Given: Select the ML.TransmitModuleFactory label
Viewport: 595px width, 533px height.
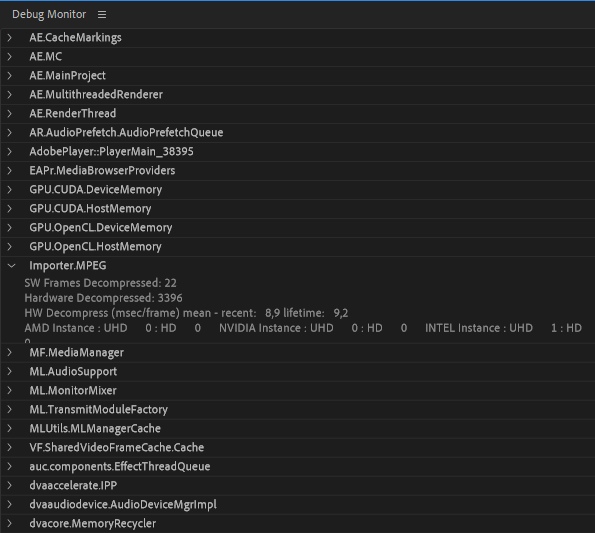Looking at the screenshot, I should tap(99, 409).
